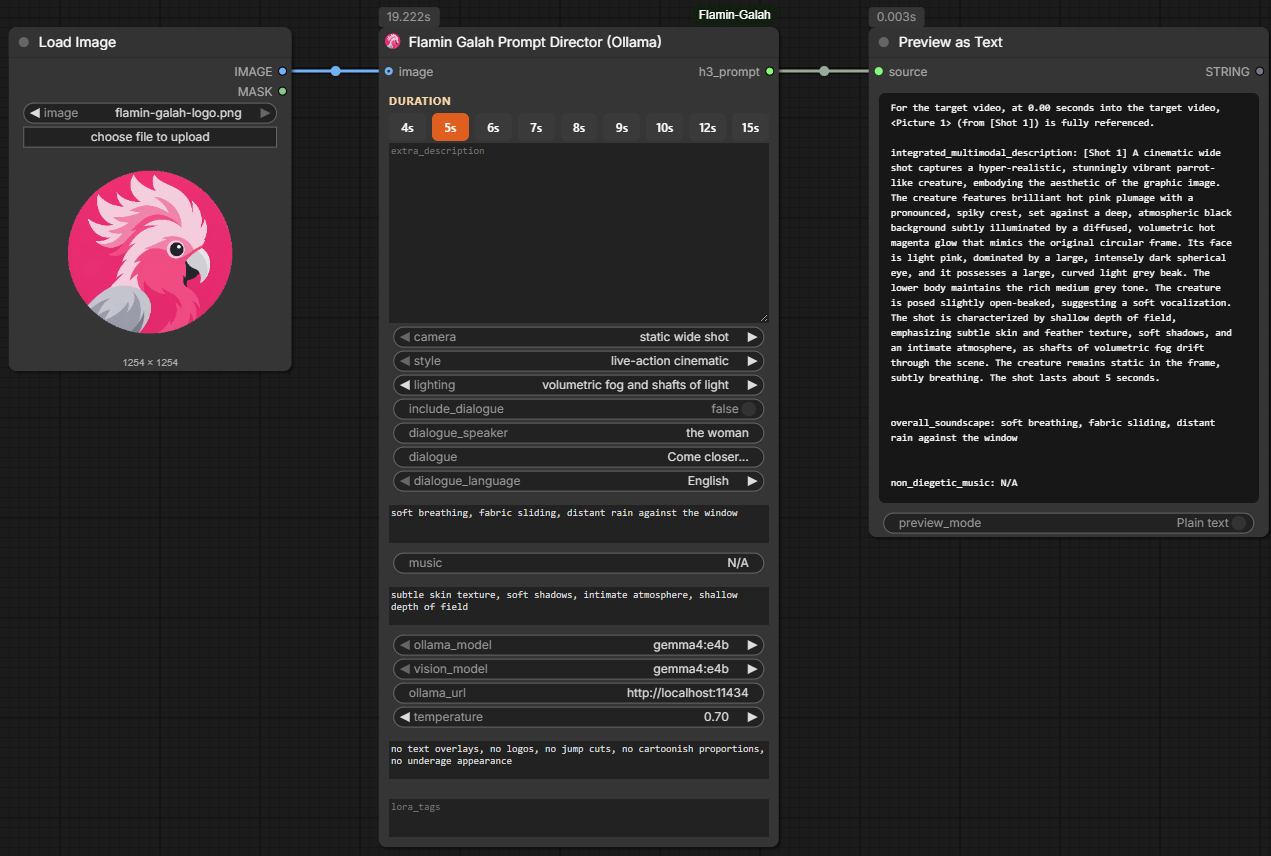1271x856 pixels.
Task: Click the Flamin-Galah badge above the node
Action: (x=734, y=15)
